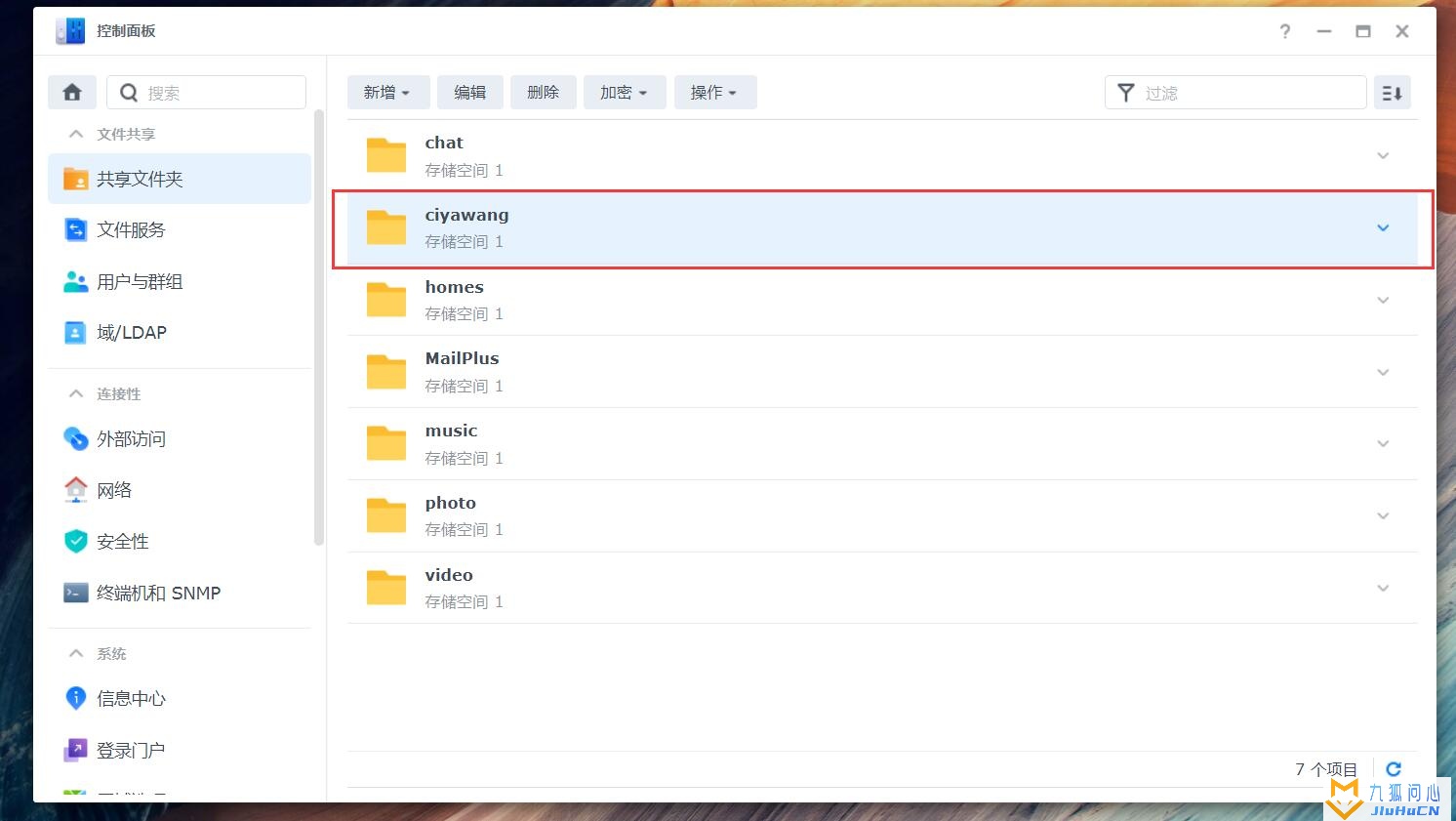This screenshot has width=1456, height=821.
Task: Expand details of video folder
Action: point(1383,588)
